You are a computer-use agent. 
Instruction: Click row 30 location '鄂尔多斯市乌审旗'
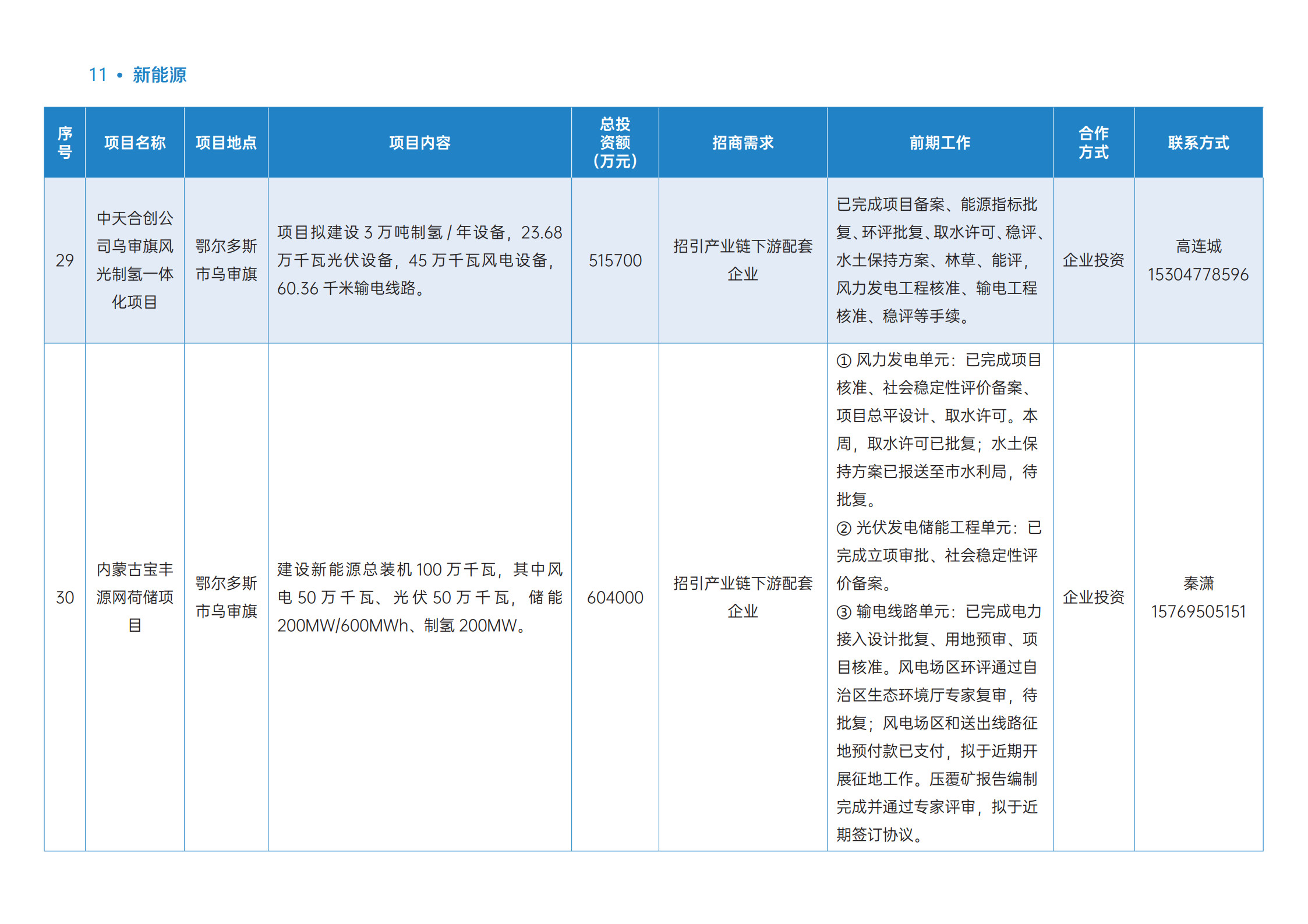tap(226, 597)
